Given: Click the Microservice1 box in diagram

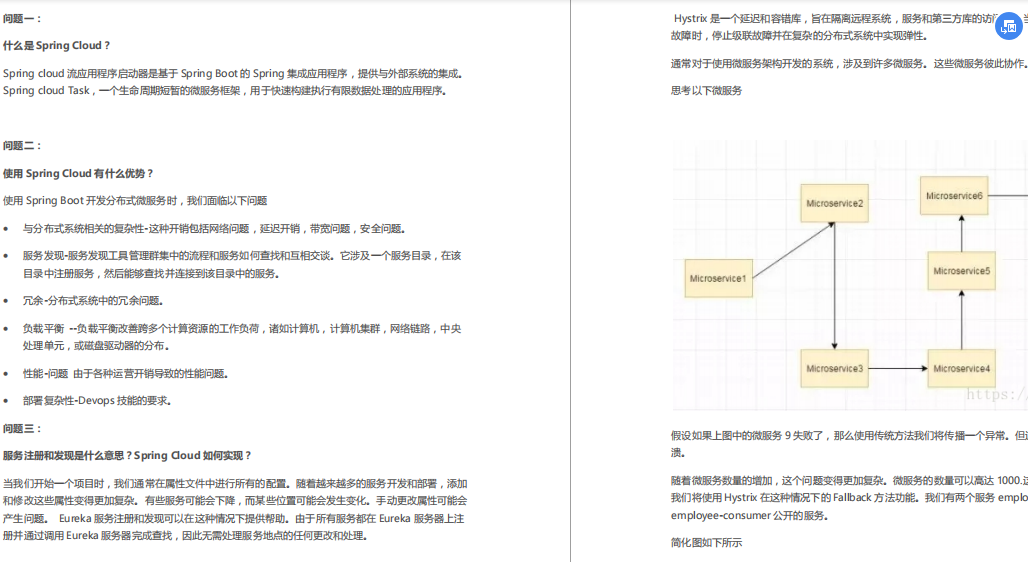Looking at the screenshot, I should (718, 278).
